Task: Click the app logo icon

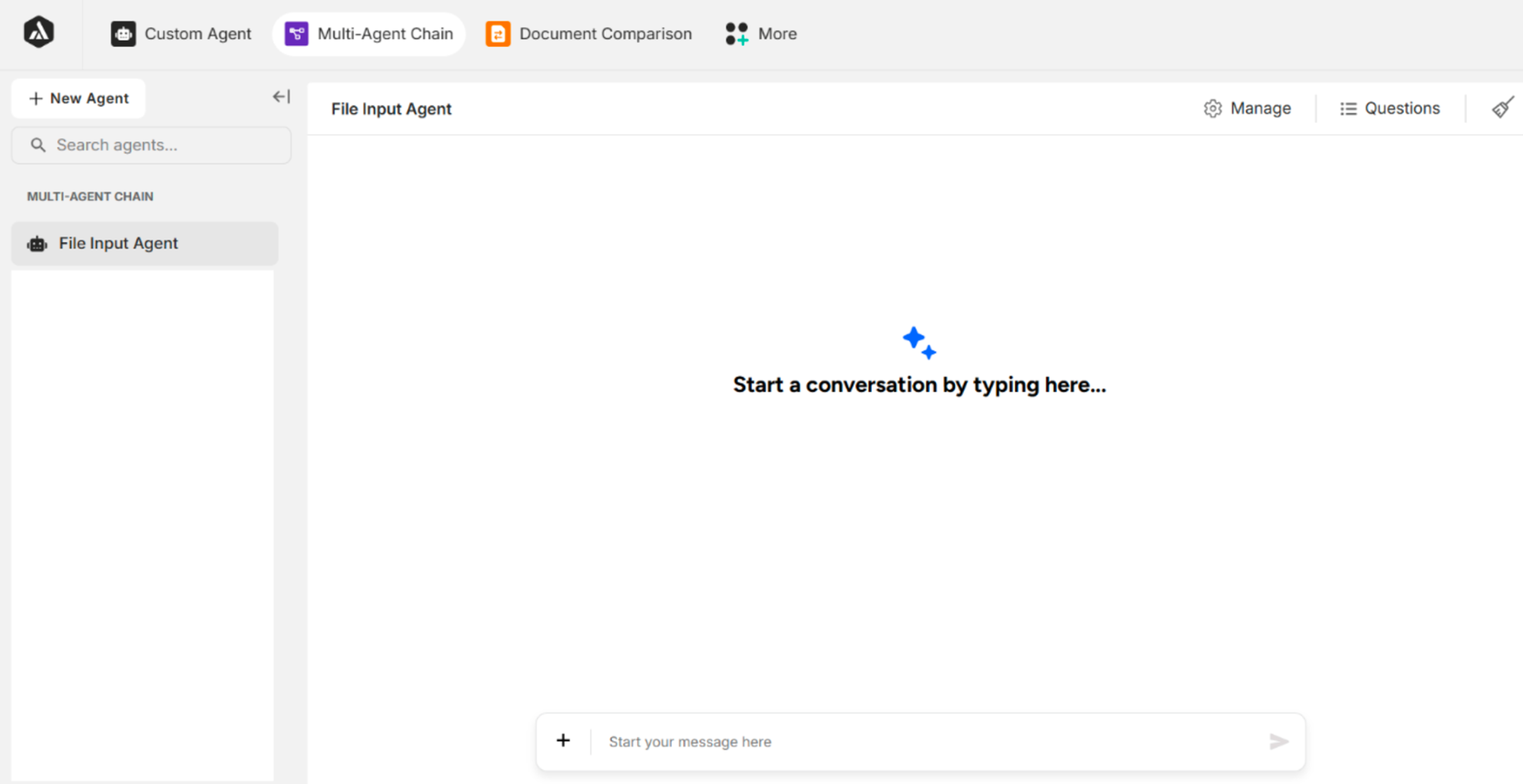Action: point(38,32)
